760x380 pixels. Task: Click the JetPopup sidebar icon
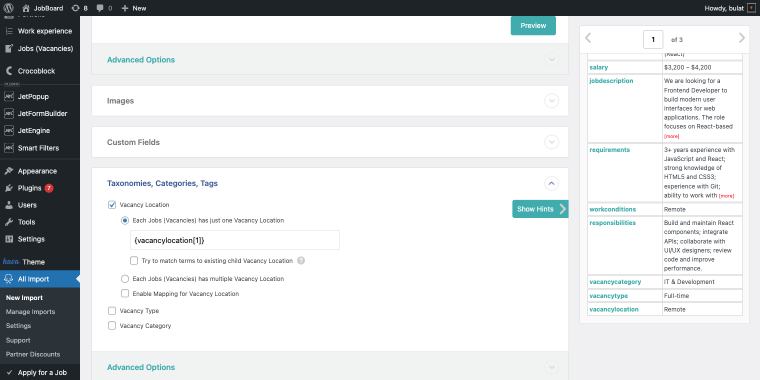click(9, 96)
